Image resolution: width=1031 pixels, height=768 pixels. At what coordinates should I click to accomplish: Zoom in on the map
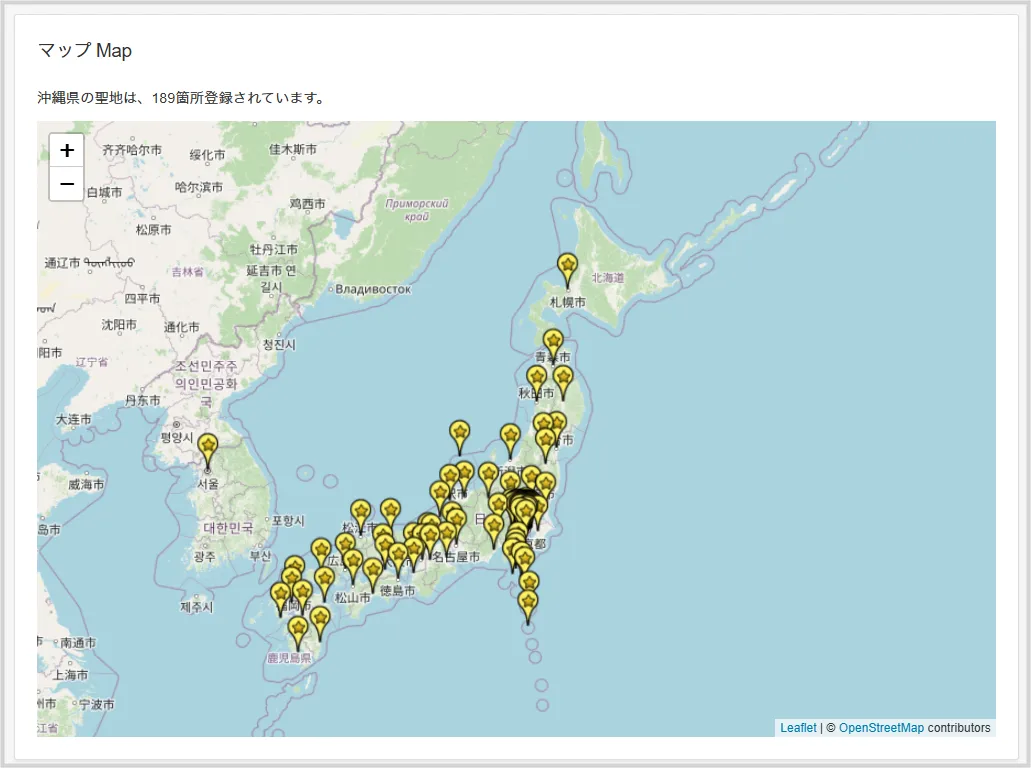(x=66, y=151)
